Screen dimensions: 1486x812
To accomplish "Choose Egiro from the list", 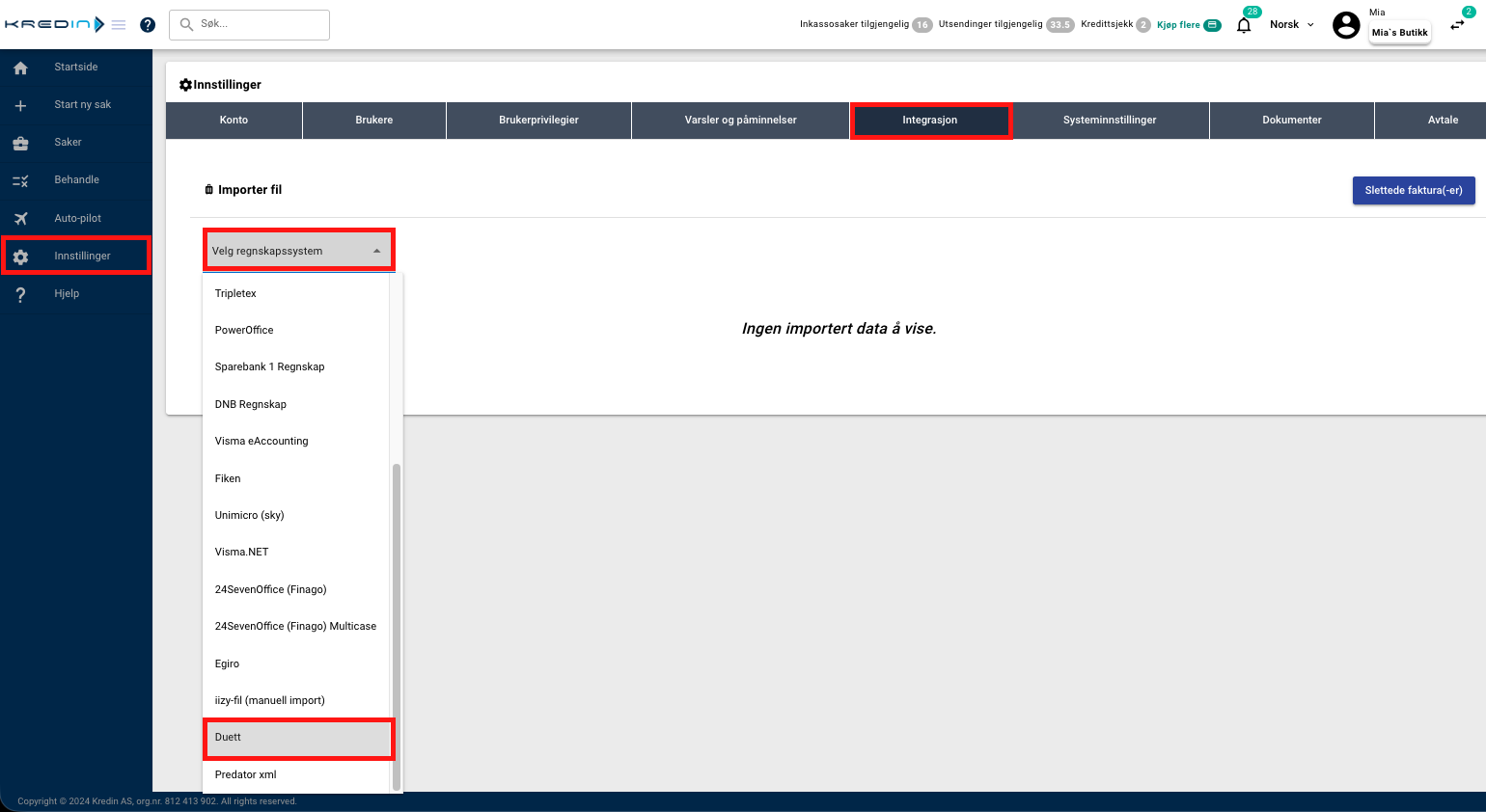I will click(x=296, y=663).
